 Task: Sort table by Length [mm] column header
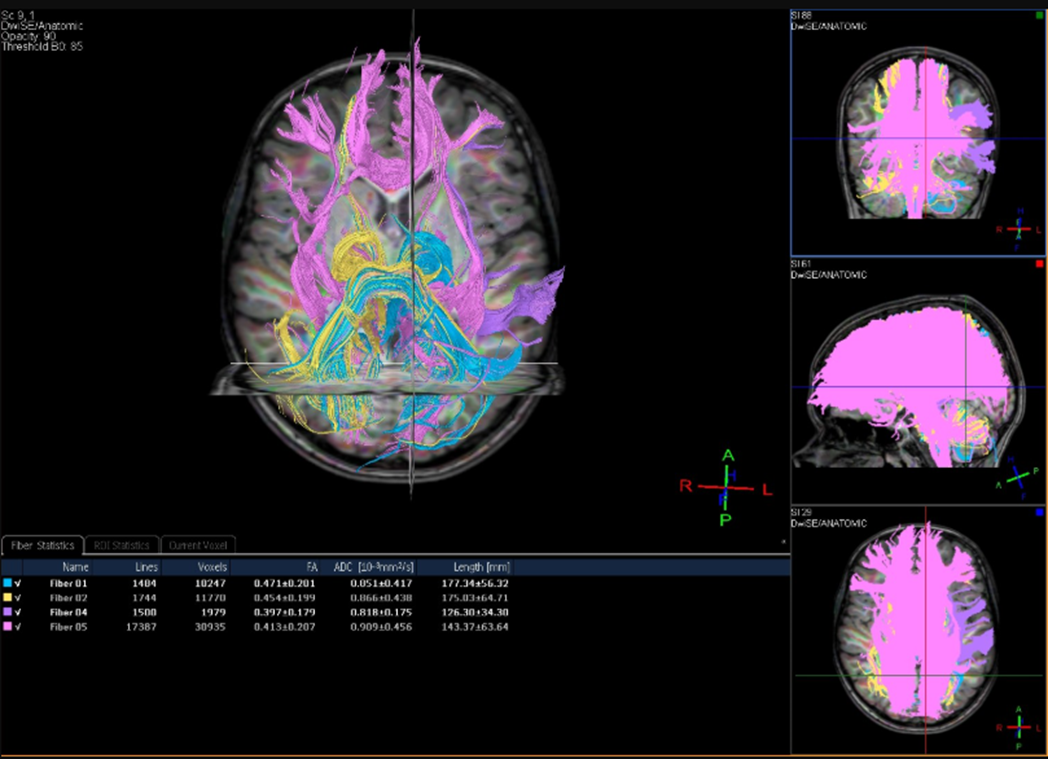click(483, 567)
